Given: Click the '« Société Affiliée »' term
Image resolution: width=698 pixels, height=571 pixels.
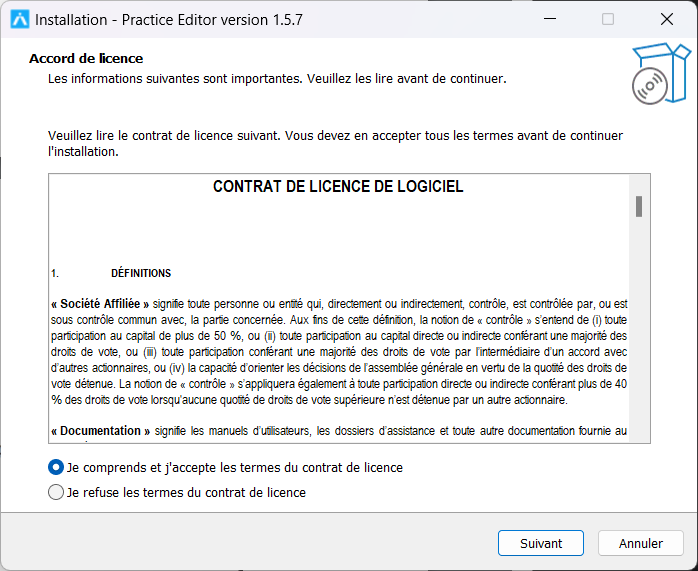Looking at the screenshot, I should tap(100, 304).
